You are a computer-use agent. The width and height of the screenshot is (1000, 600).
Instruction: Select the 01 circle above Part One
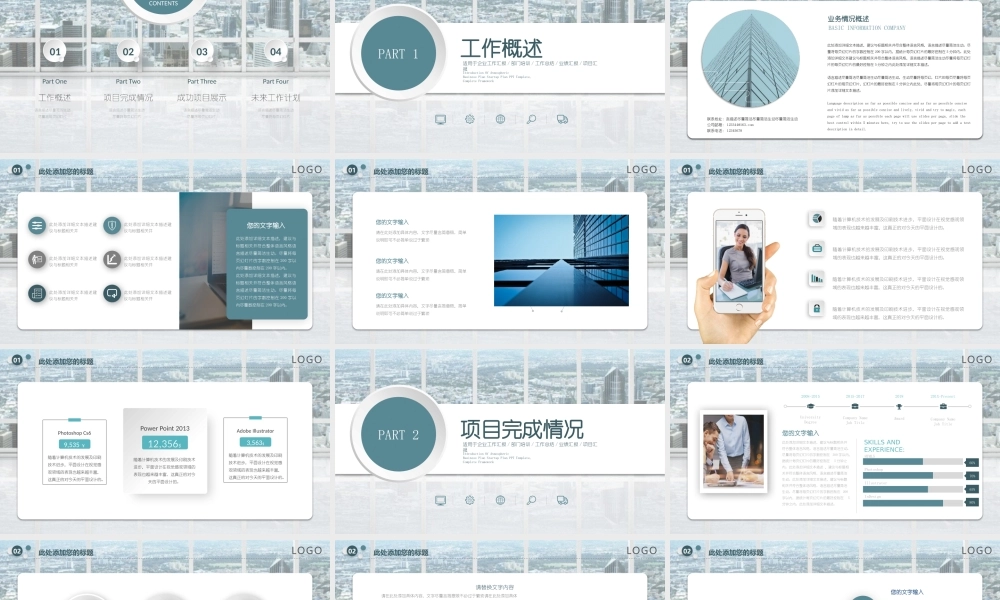55,52
